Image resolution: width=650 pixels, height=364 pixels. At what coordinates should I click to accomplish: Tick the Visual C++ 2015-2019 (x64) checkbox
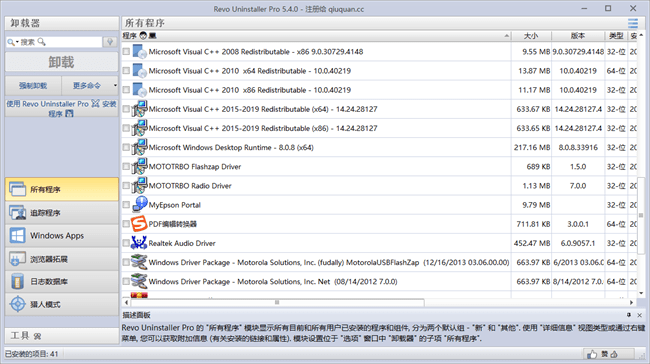pos(126,109)
